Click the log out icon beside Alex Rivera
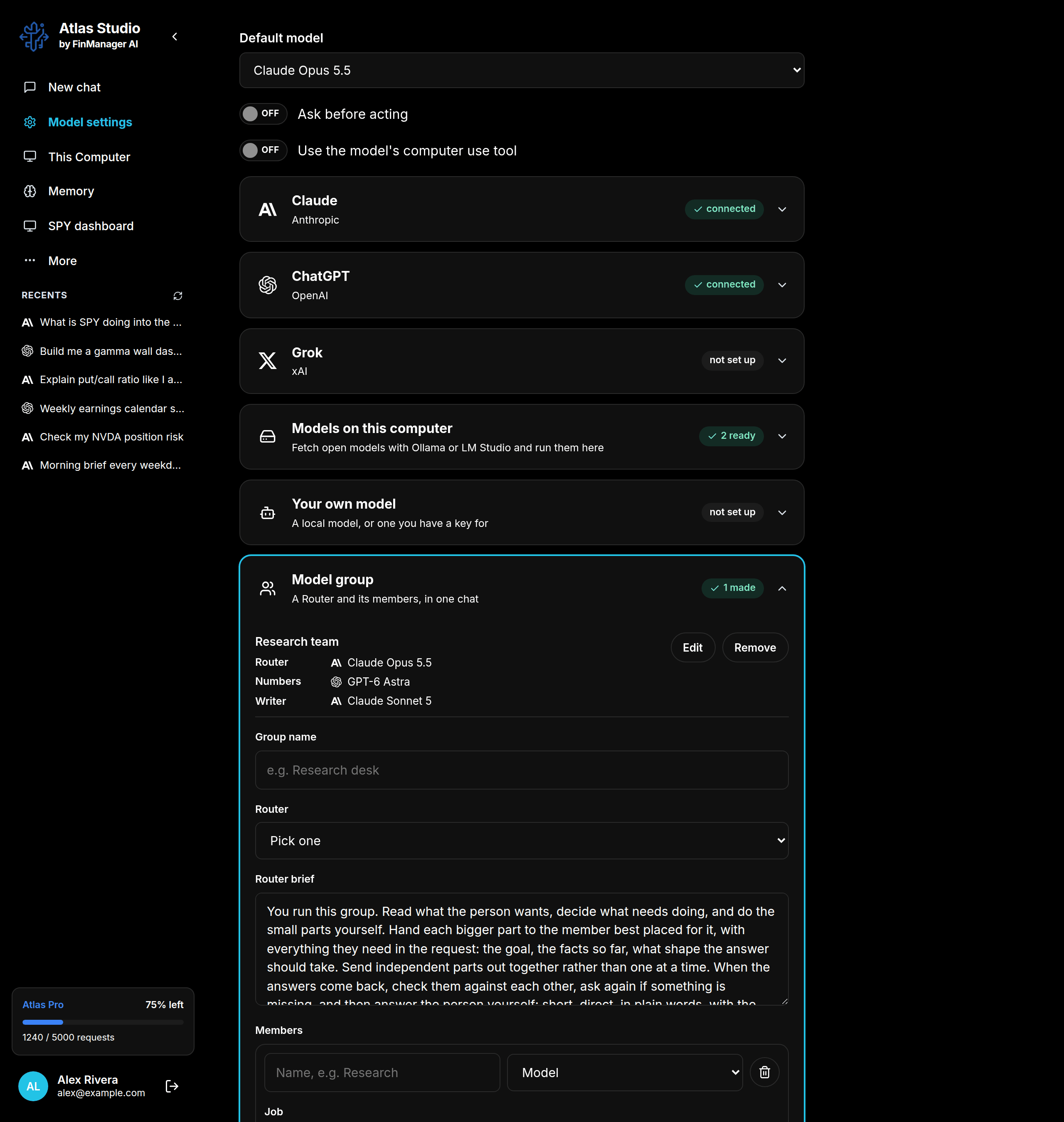The image size is (1064, 1122). (x=172, y=1086)
